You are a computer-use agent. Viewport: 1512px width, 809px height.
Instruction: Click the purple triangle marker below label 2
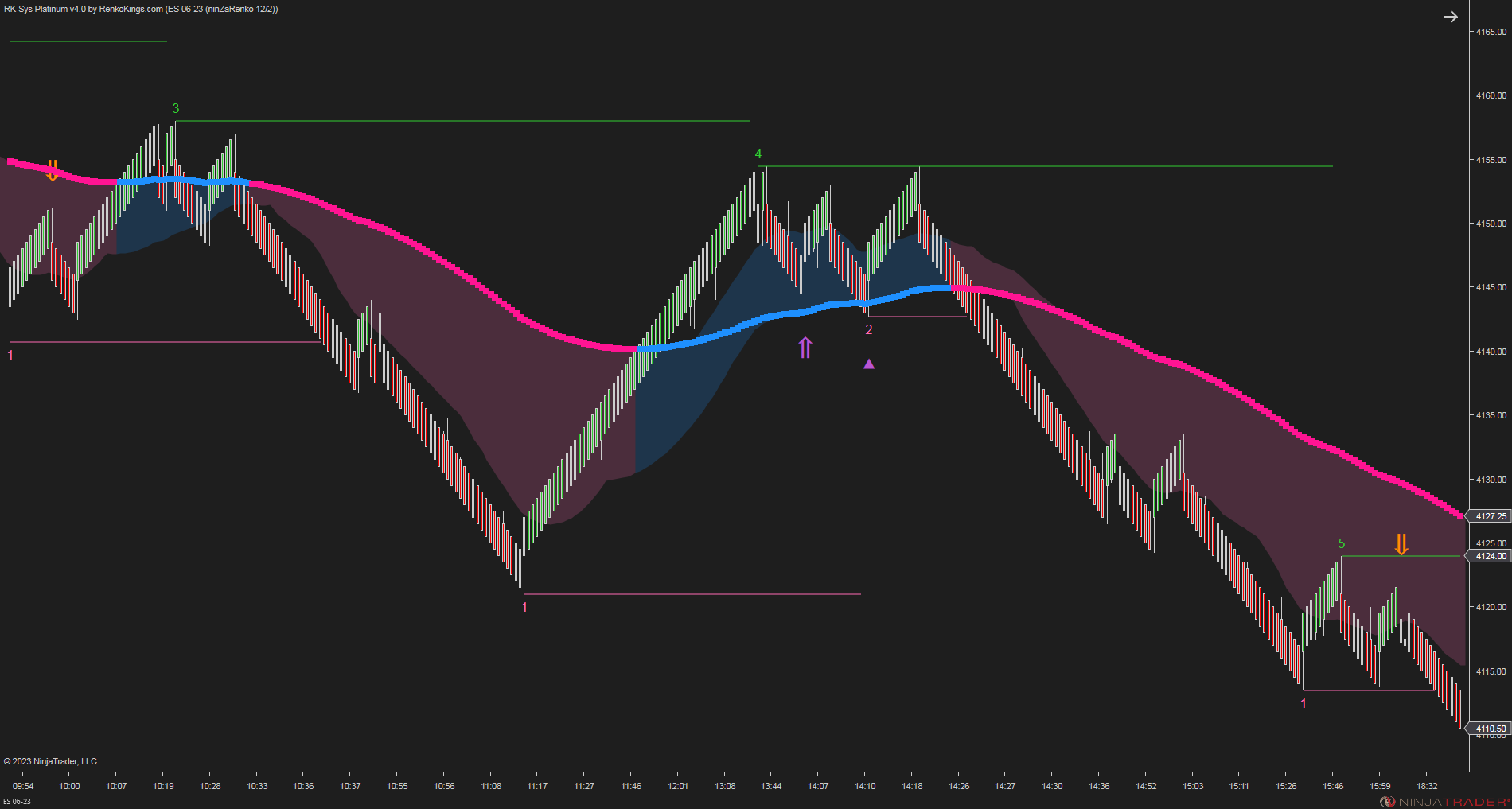(x=869, y=364)
